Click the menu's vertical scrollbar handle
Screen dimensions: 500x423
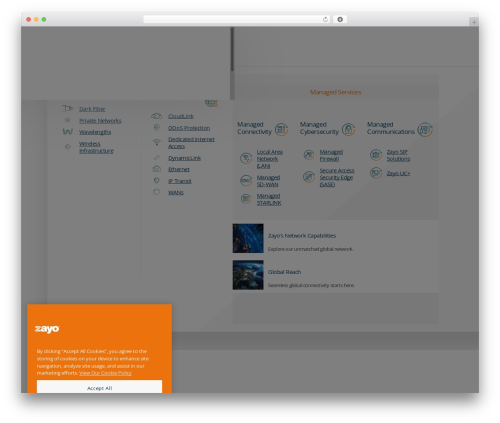(232, 49)
